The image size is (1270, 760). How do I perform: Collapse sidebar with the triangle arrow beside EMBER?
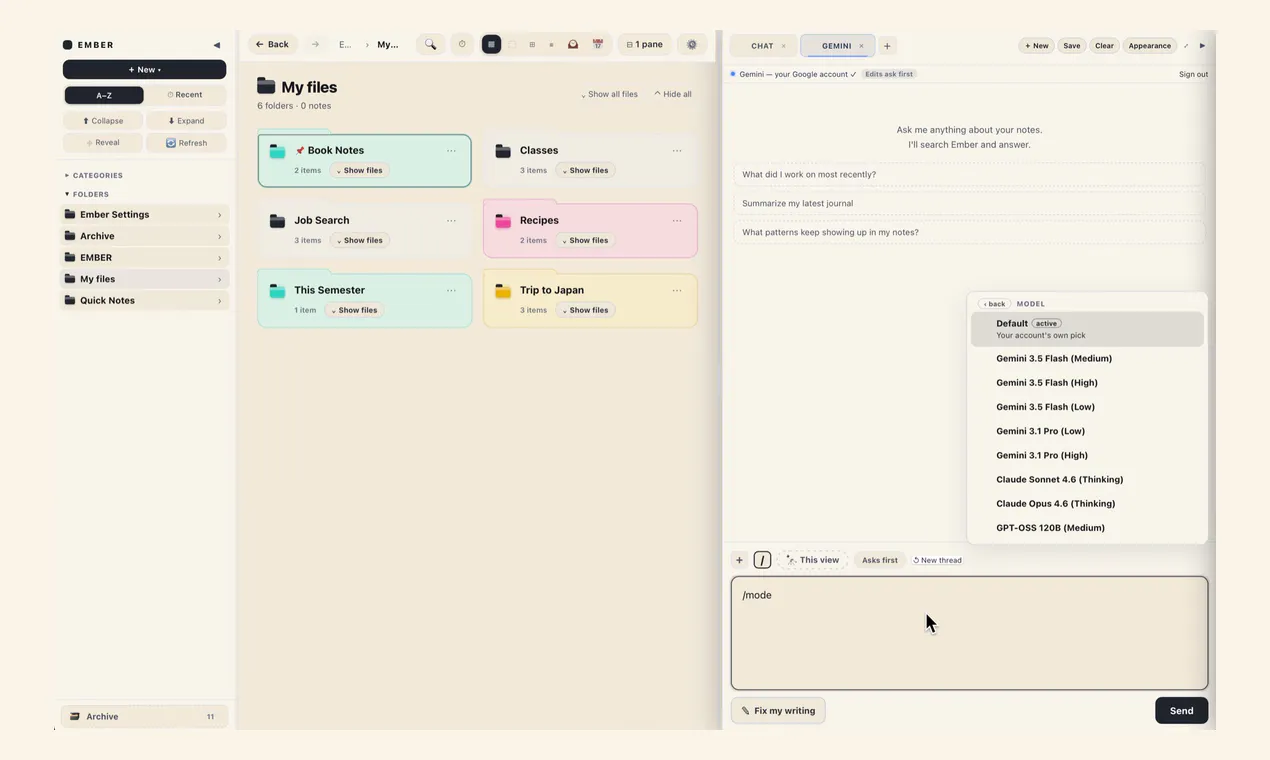click(x=217, y=45)
